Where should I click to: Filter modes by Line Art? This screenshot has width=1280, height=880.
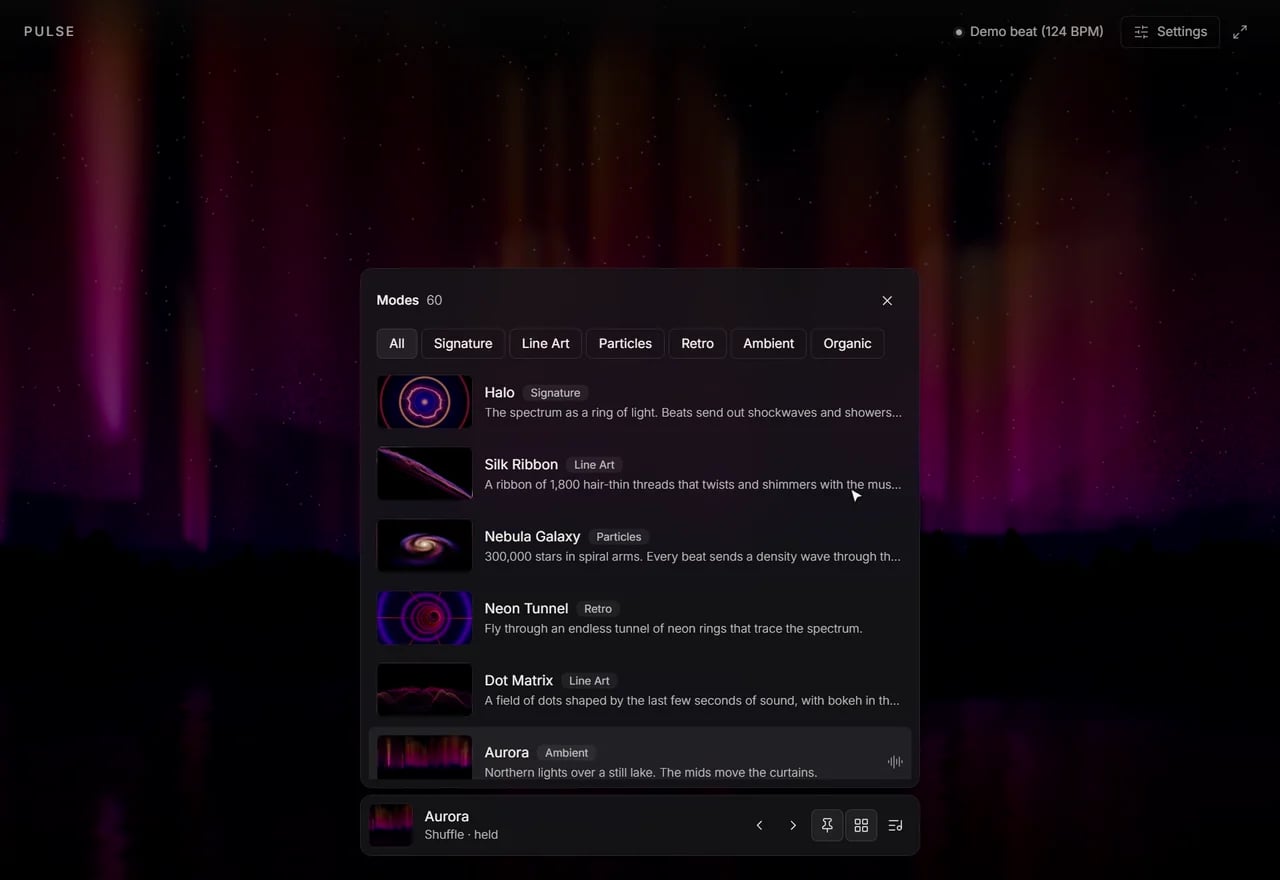(546, 343)
